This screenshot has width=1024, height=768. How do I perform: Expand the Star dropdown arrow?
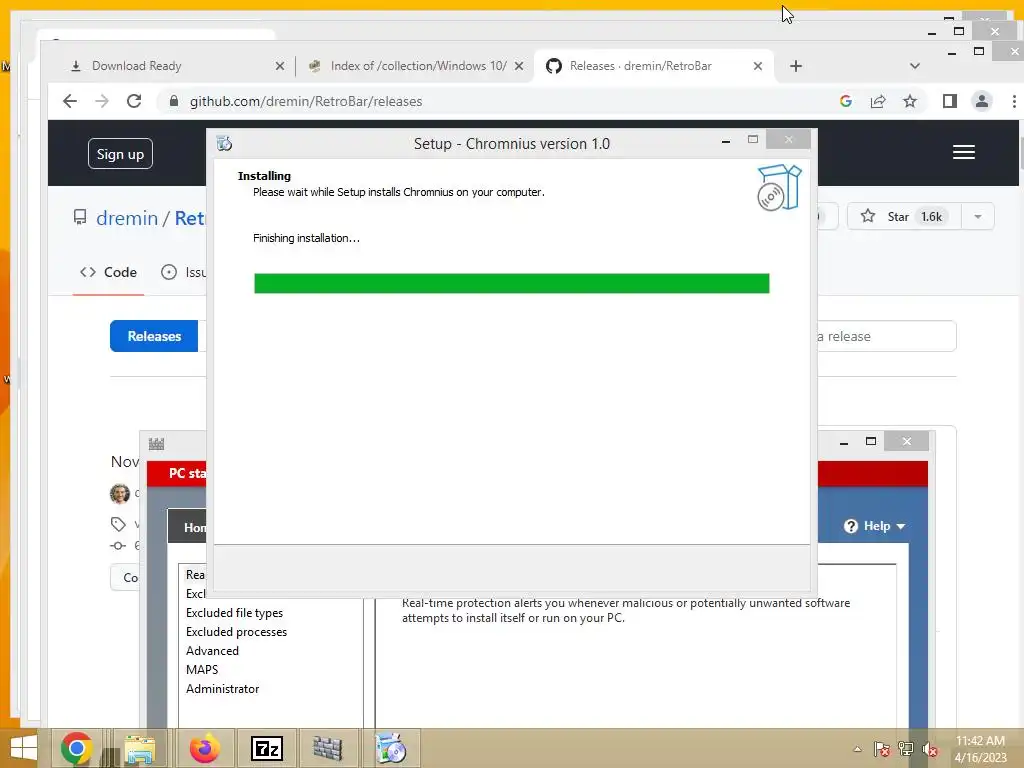[978, 217]
